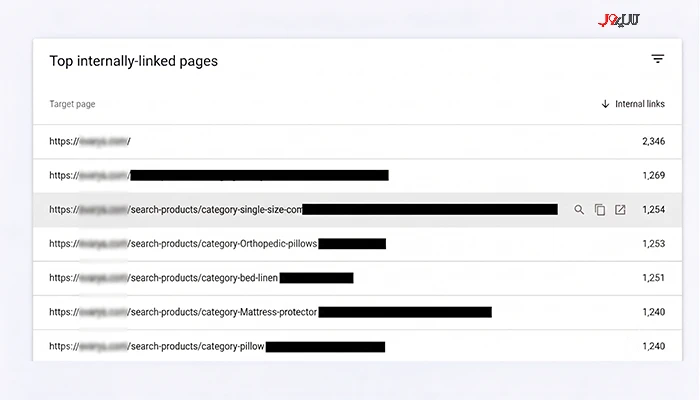Open the single-size category URL row
This screenshot has width=700, height=400.
coord(357,210)
